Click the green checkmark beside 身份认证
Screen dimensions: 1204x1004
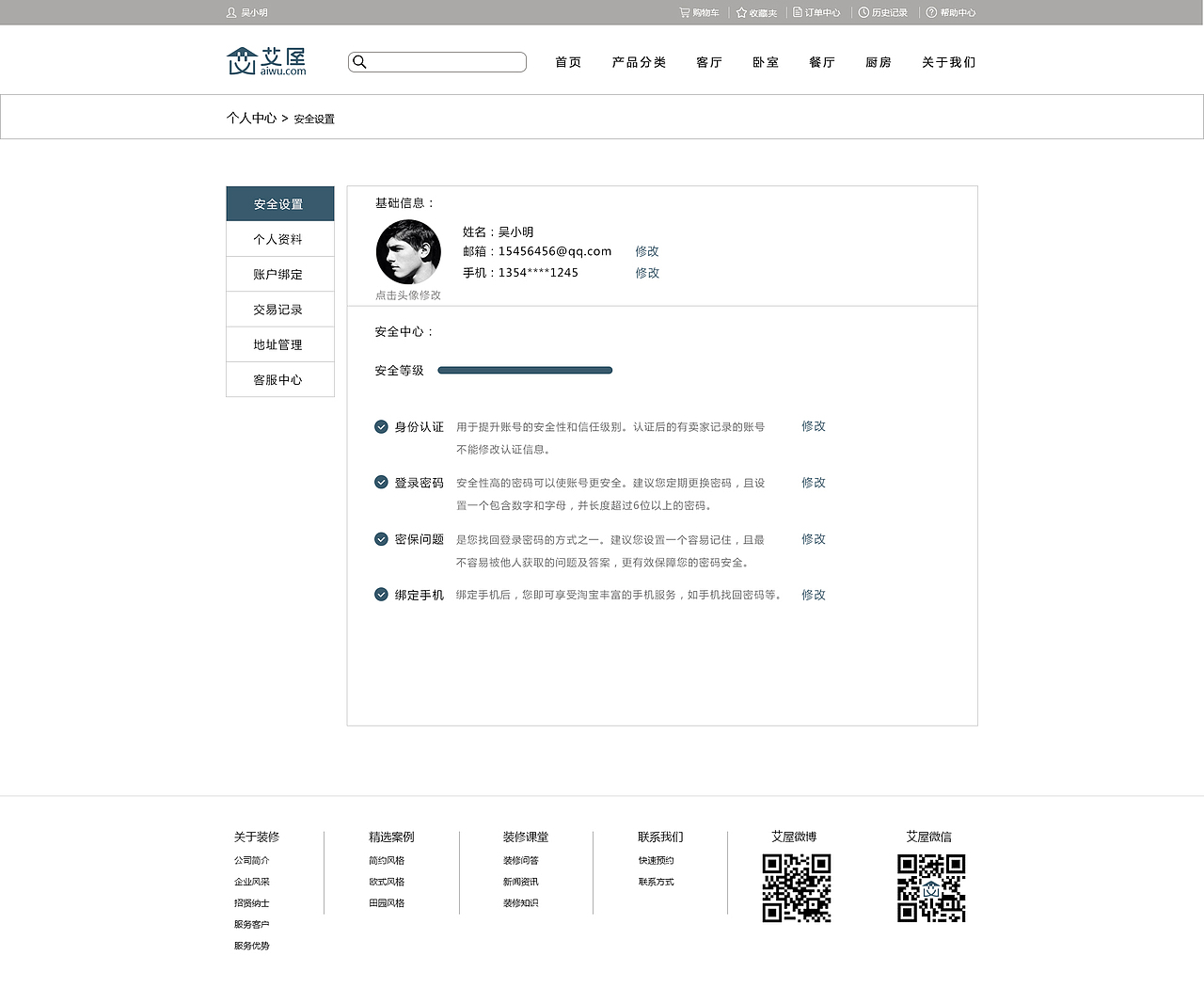point(381,426)
